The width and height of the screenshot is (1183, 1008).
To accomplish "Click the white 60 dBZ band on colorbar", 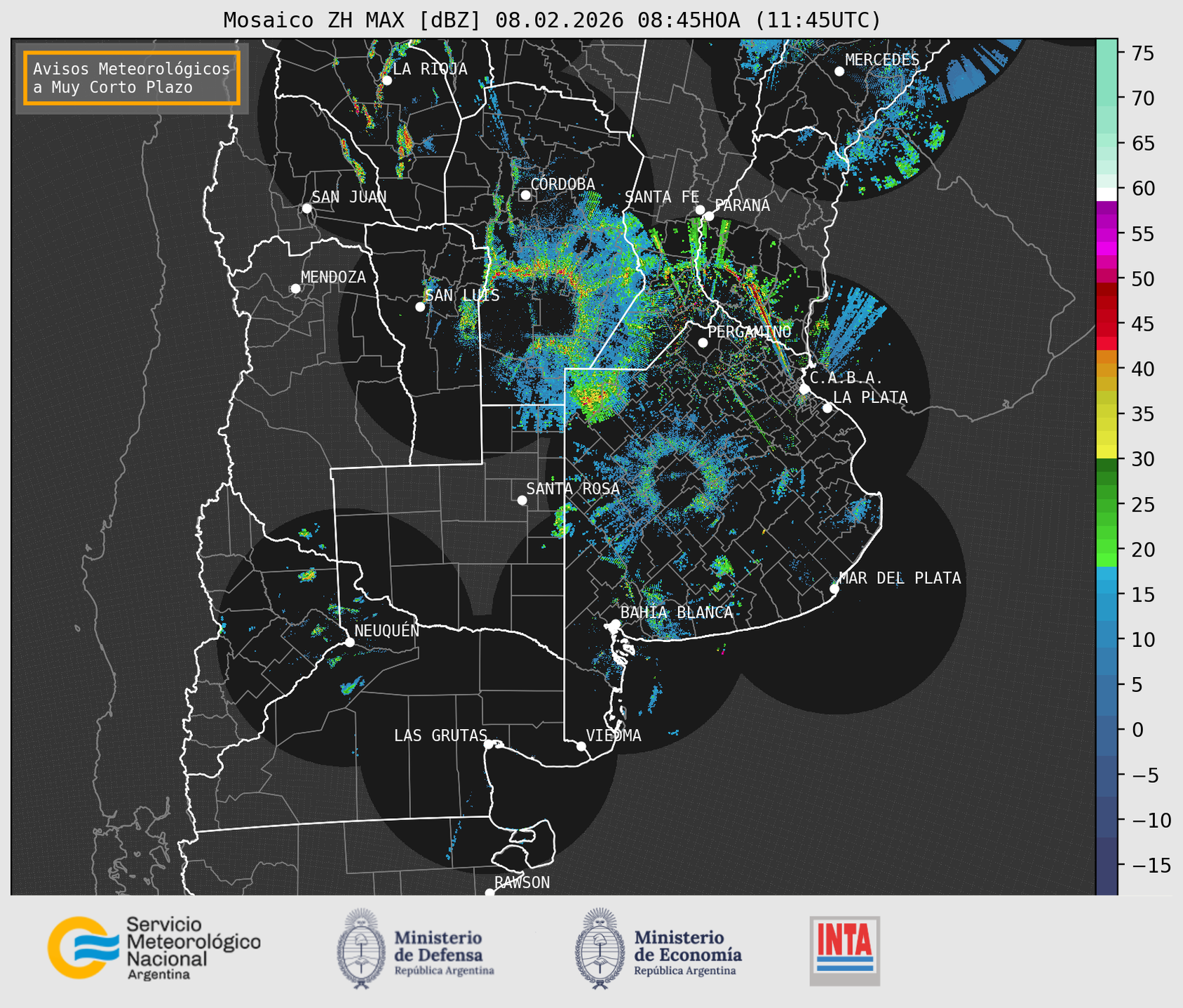I will tap(1106, 193).
